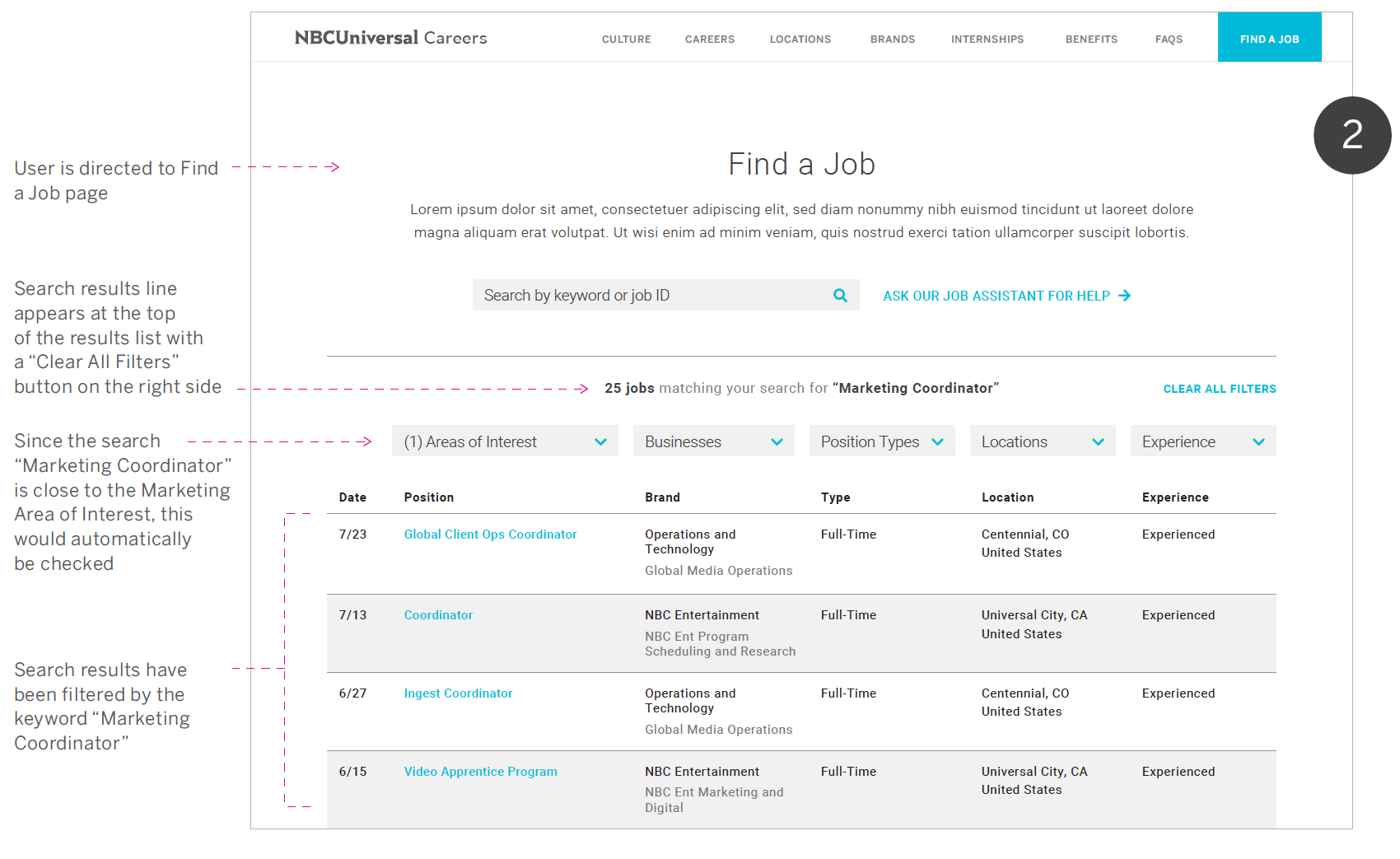Select the Brands navigation item

pyautogui.click(x=893, y=40)
